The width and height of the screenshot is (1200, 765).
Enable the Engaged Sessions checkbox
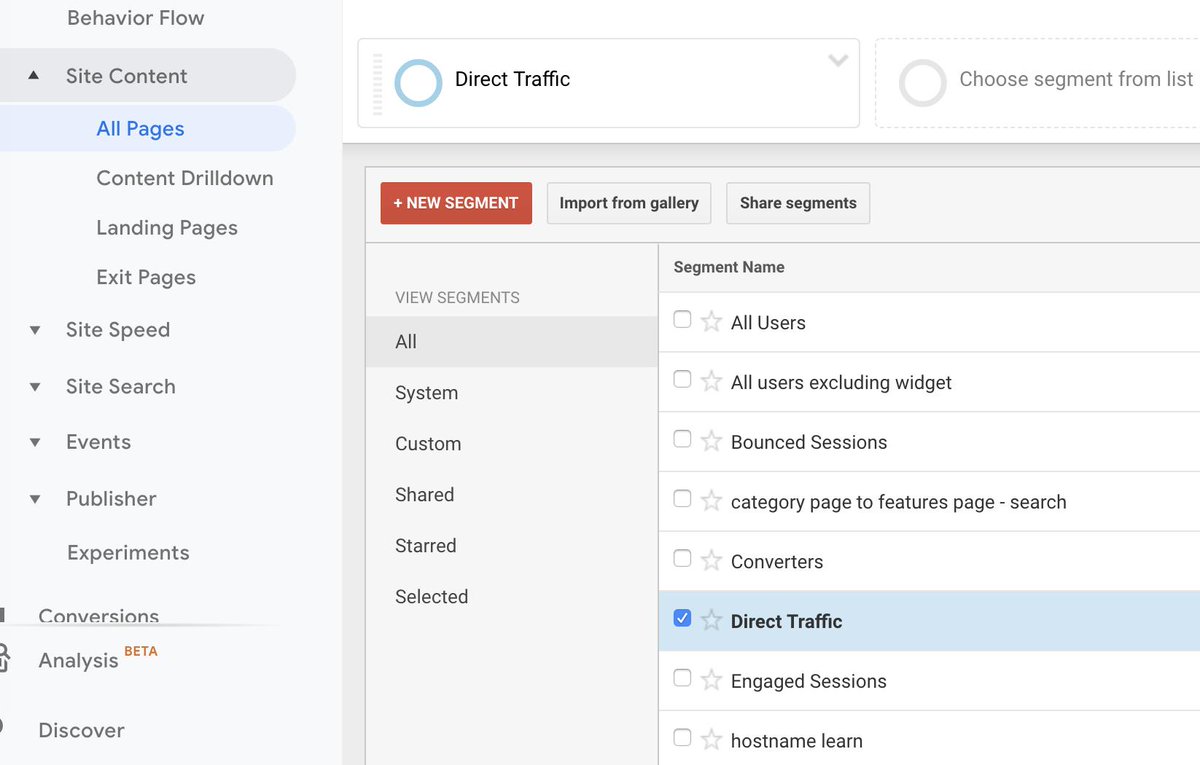(682, 677)
